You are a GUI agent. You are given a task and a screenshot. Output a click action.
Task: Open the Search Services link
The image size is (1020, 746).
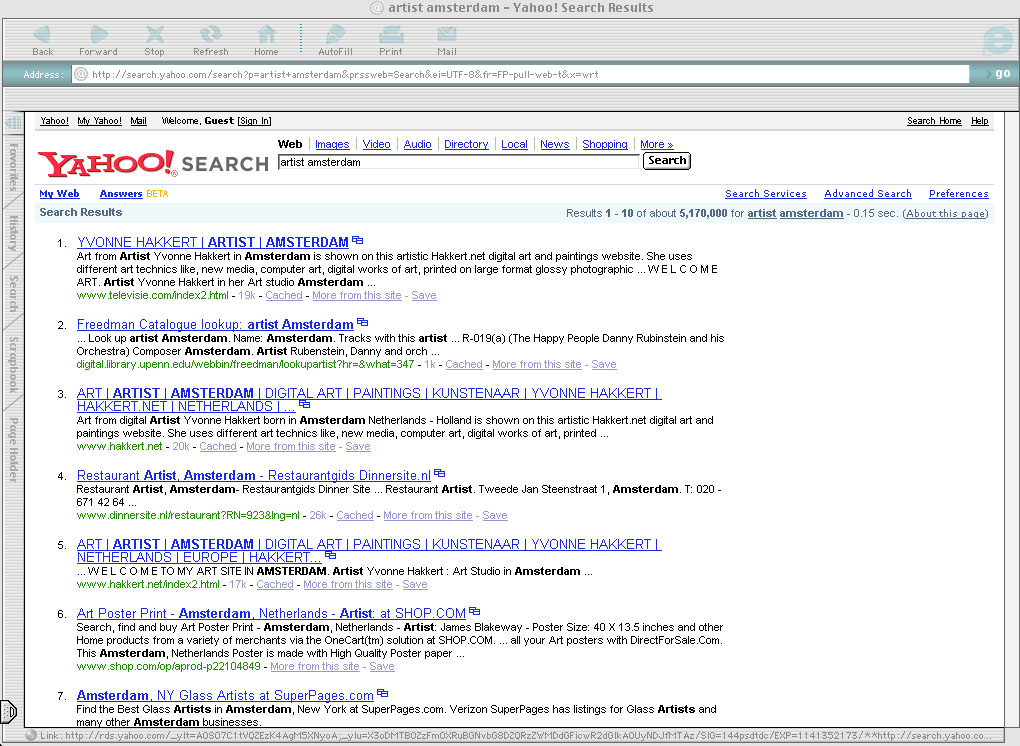pos(766,194)
